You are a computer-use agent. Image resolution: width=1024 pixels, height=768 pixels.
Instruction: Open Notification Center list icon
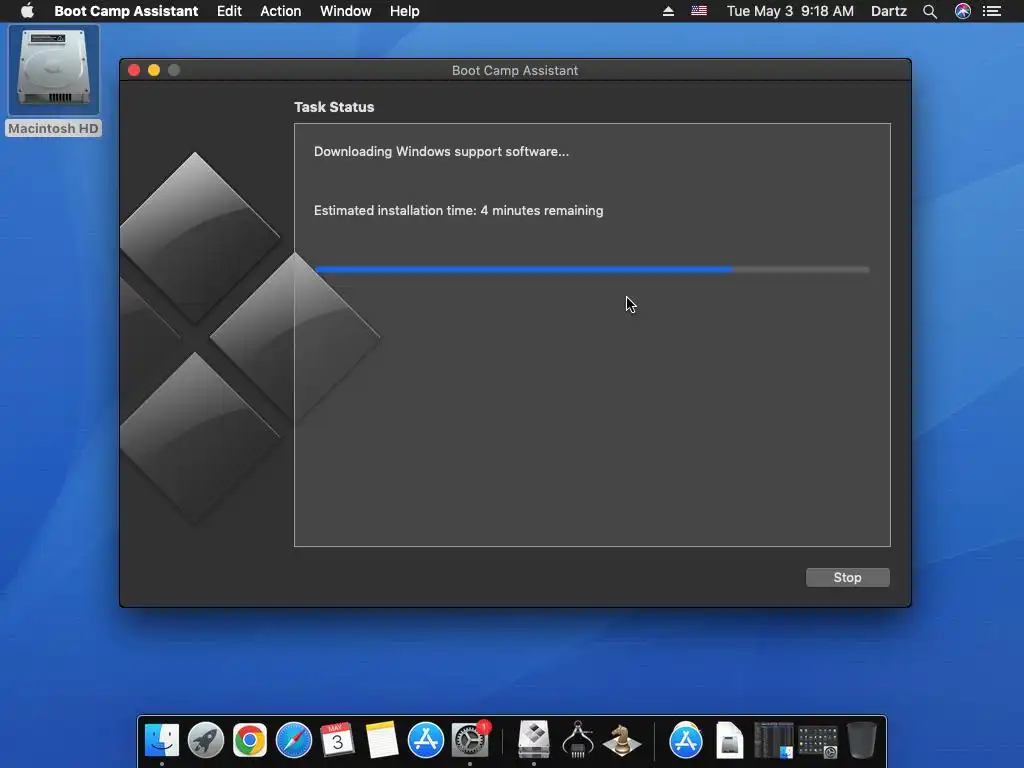coord(992,11)
